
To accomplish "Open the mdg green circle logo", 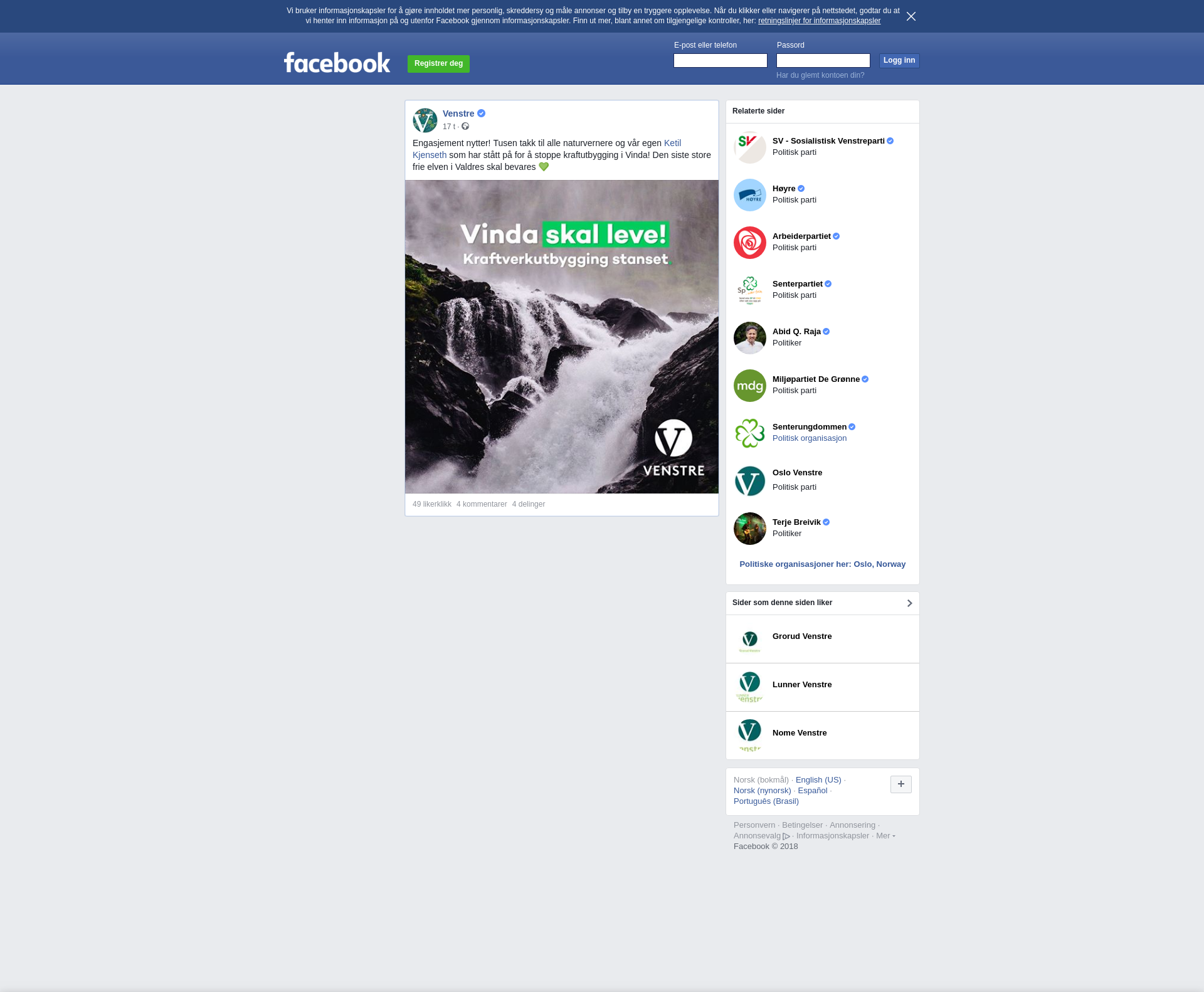I will tap(750, 386).
